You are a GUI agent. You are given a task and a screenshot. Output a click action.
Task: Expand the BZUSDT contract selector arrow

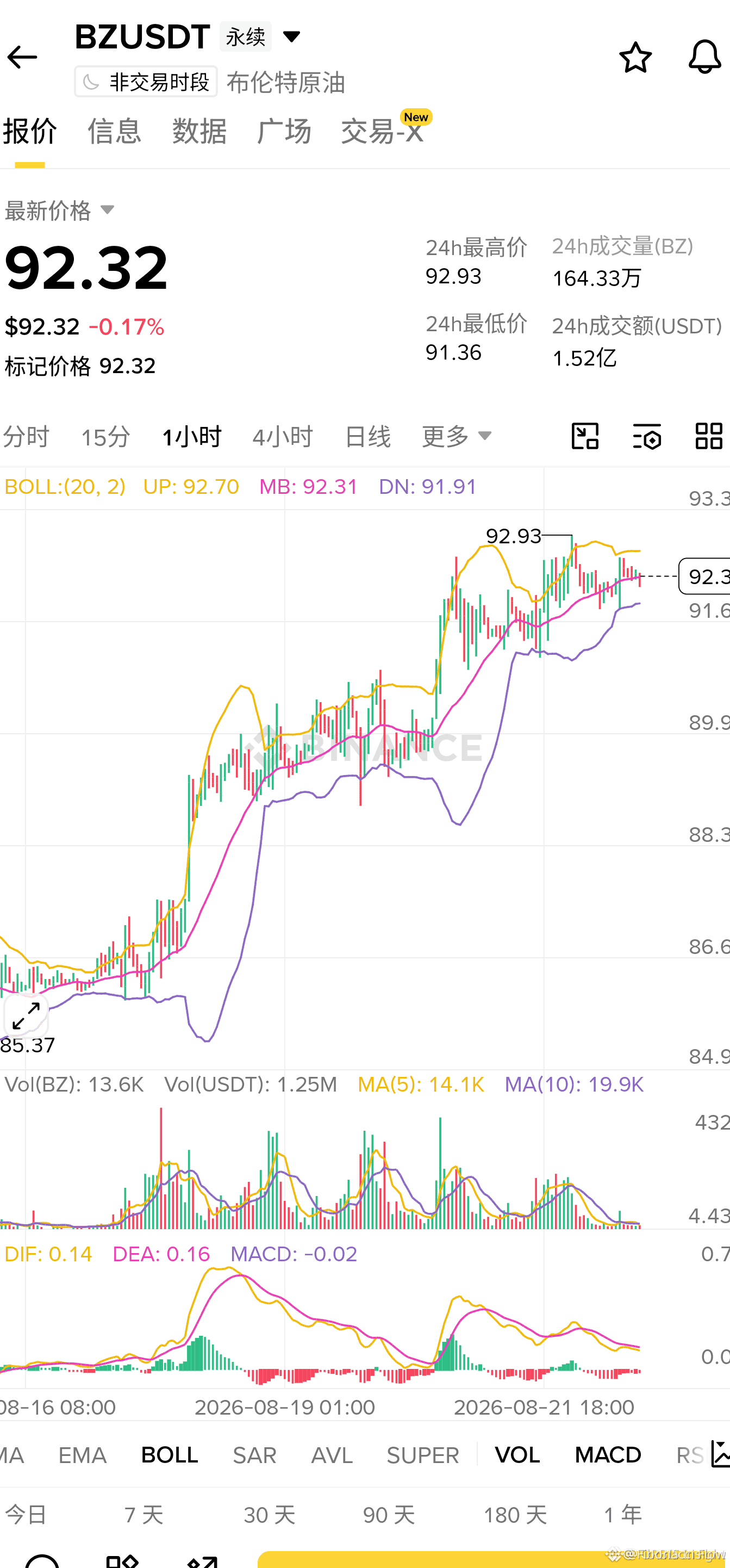coord(291,36)
